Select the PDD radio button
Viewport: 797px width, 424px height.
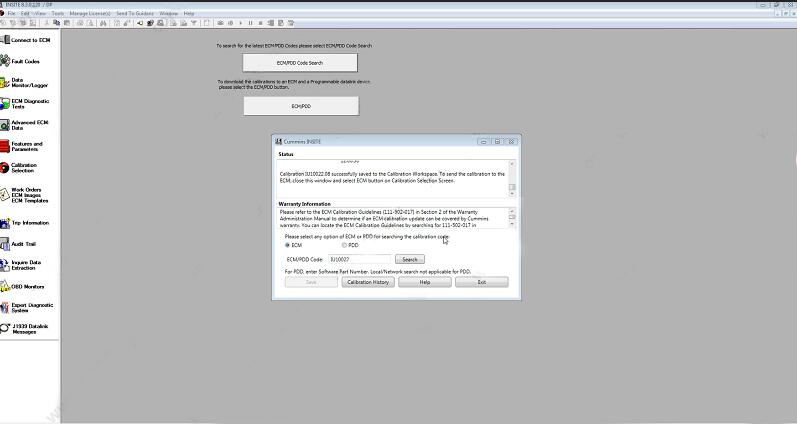[344, 245]
